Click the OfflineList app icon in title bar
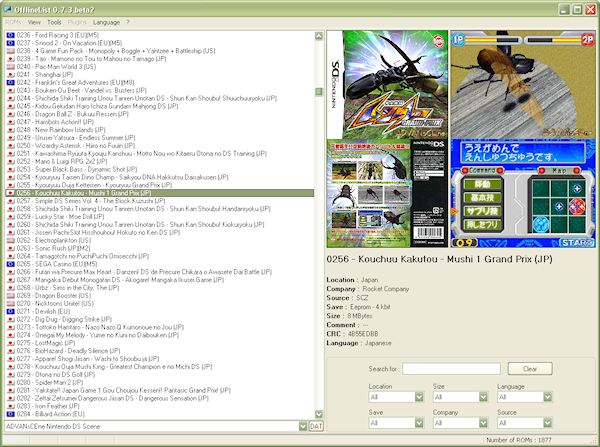The image size is (600, 447). coord(9,8)
